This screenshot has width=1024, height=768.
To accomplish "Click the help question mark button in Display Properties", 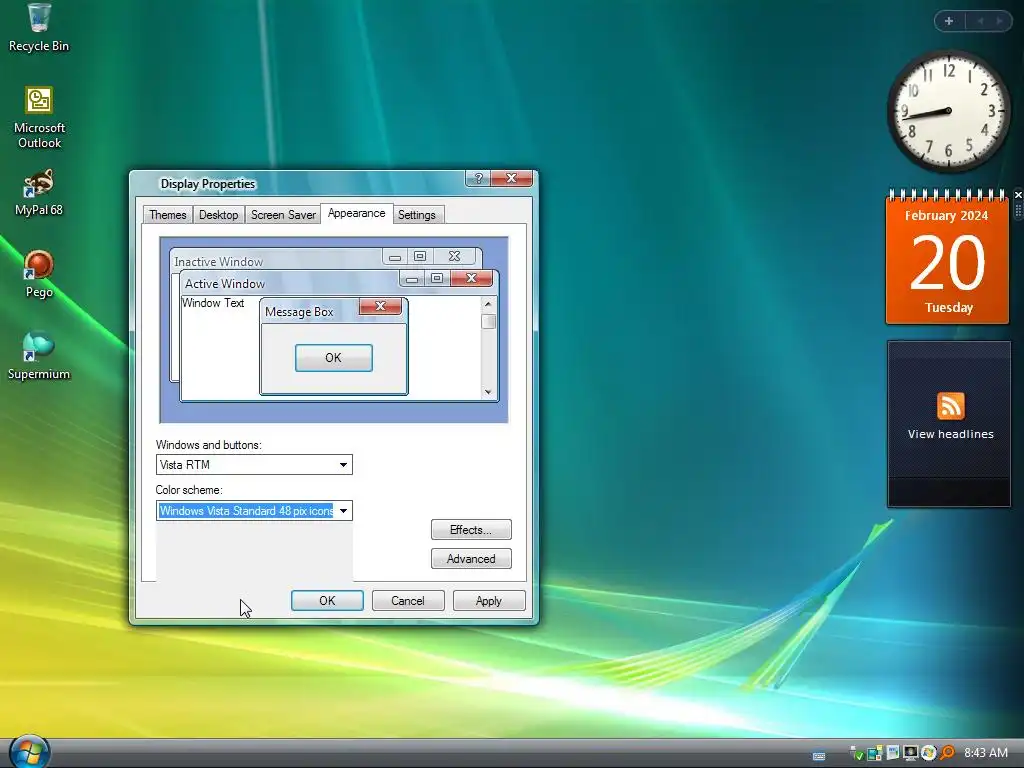I will [478, 178].
